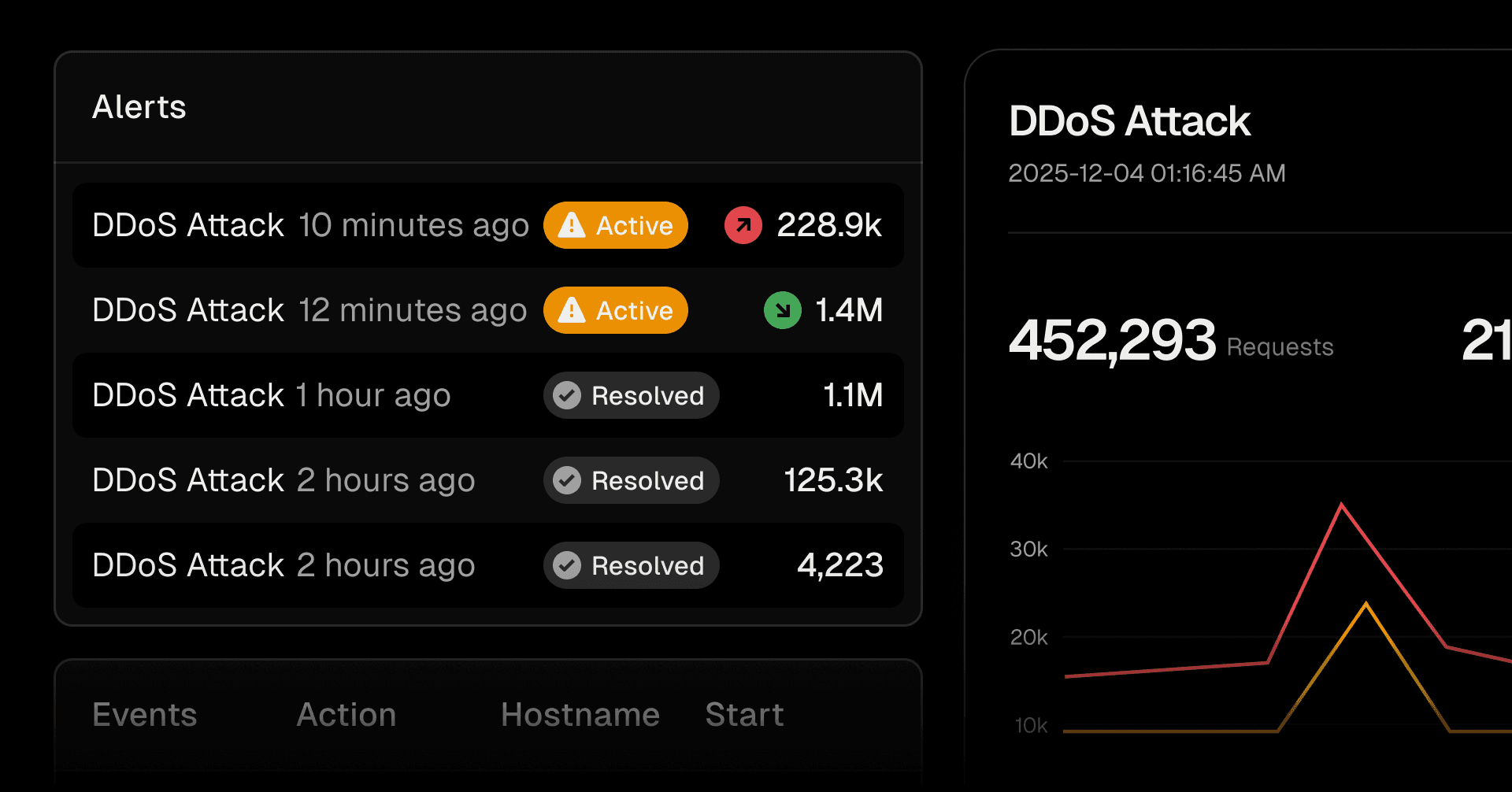Click warning triangle in 10 minutes ago alert

tap(571, 225)
